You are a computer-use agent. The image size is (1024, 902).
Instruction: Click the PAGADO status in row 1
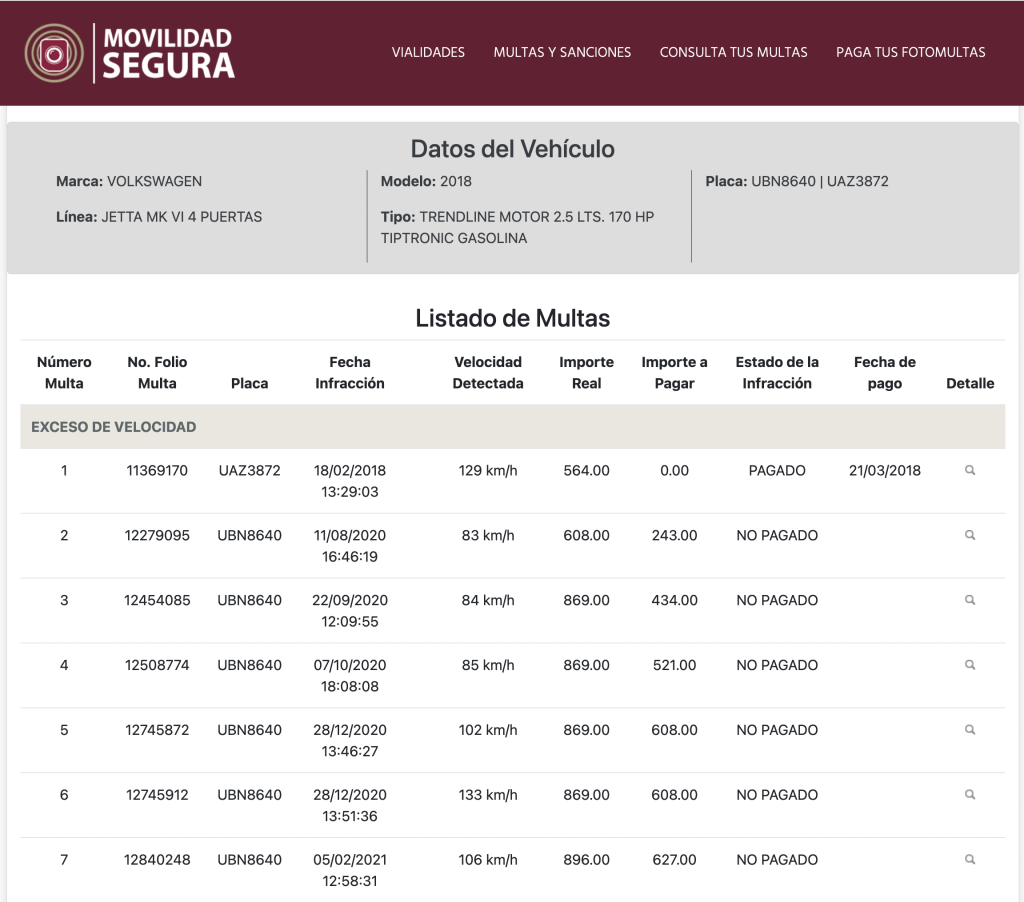point(776,470)
